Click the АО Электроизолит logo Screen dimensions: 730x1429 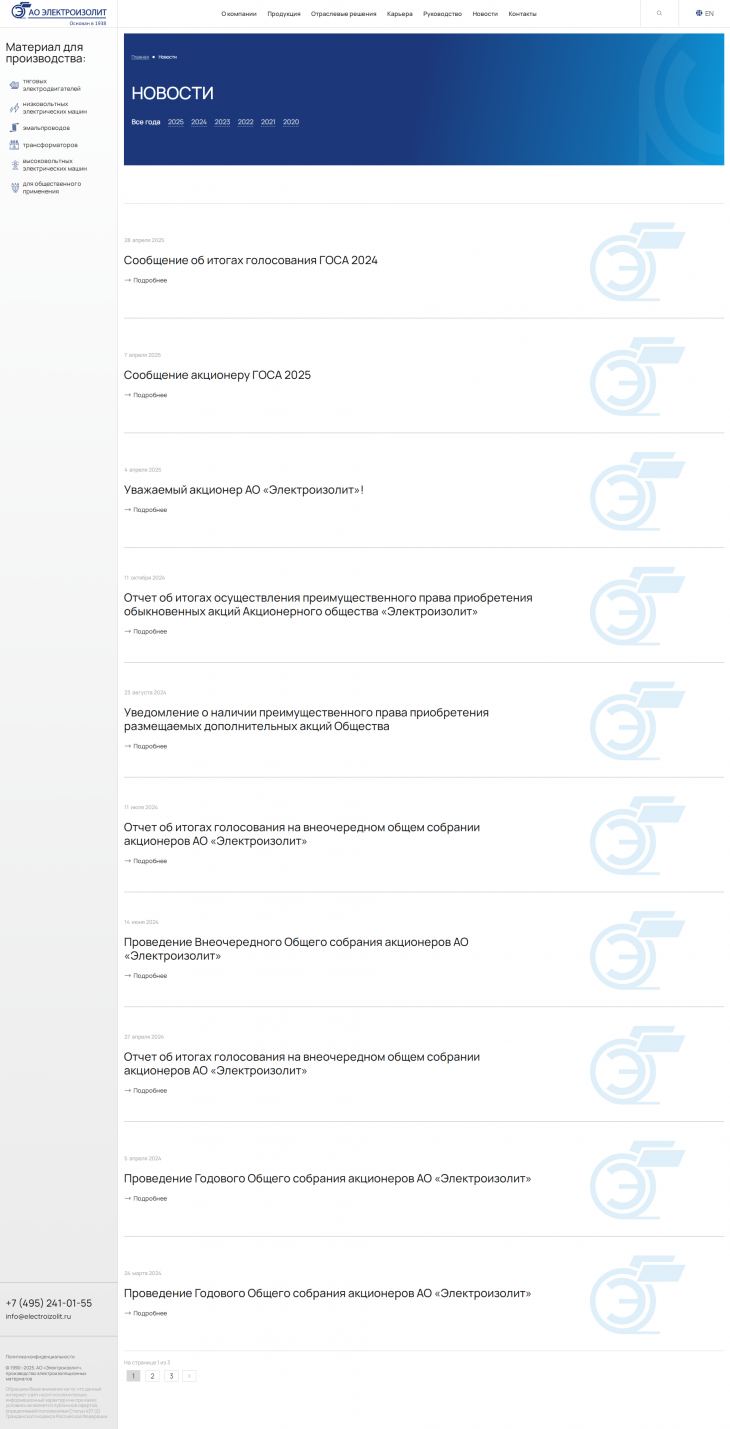pyautogui.click(x=59, y=13)
